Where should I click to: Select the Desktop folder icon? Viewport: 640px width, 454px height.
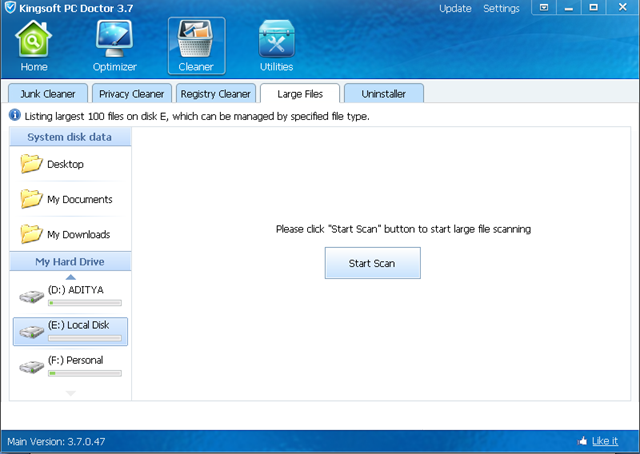[32, 164]
